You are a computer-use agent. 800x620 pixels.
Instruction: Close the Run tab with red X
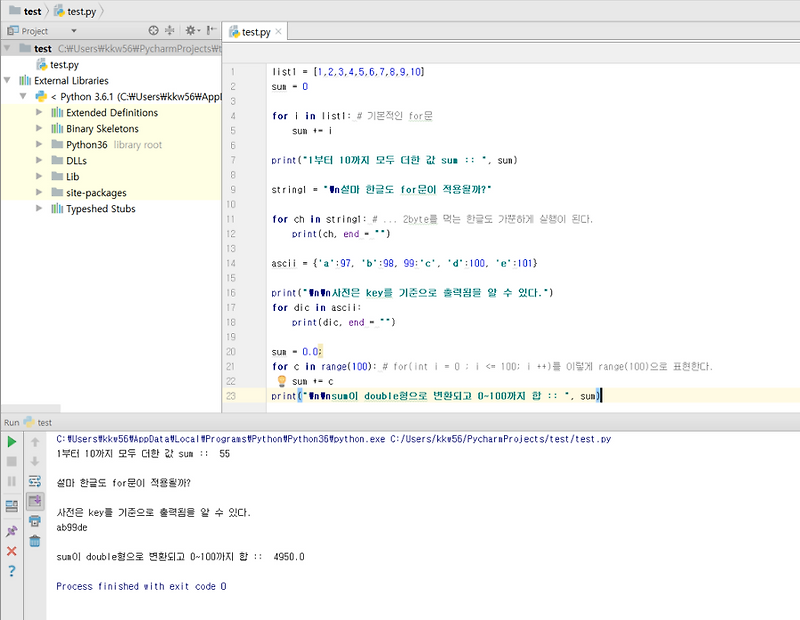click(12, 551)
